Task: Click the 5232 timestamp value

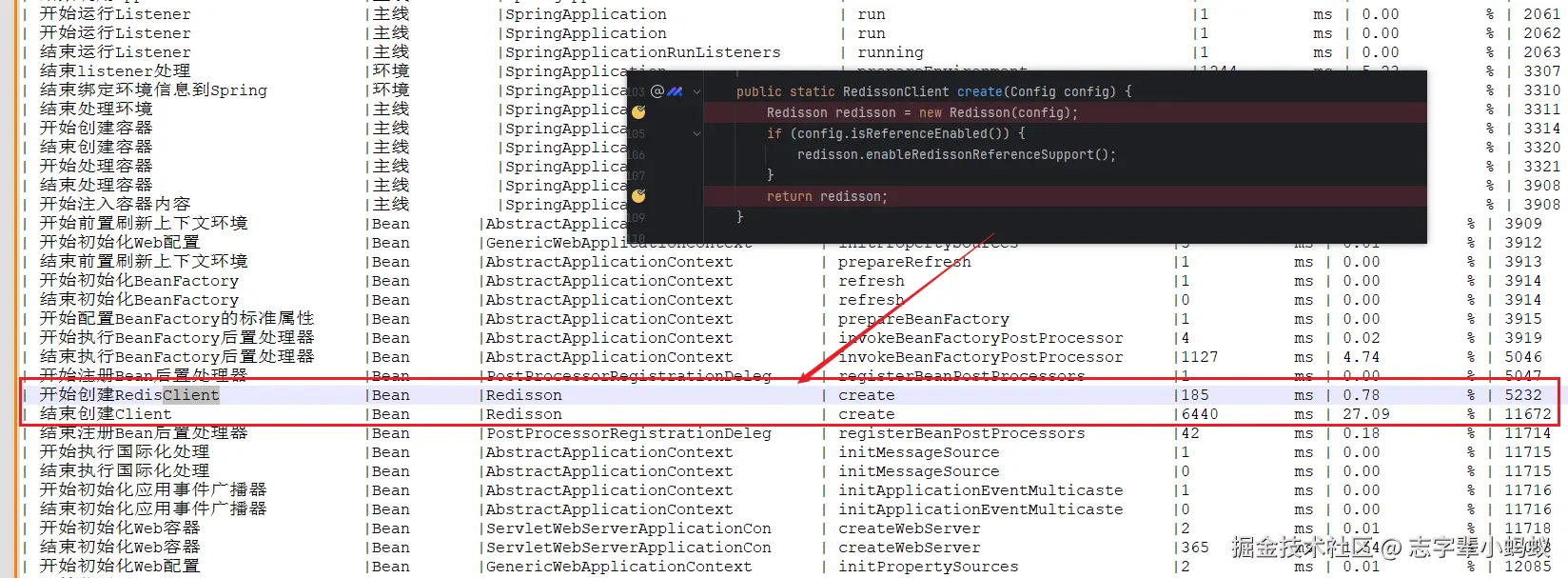Action: [x=1523, y=394]
